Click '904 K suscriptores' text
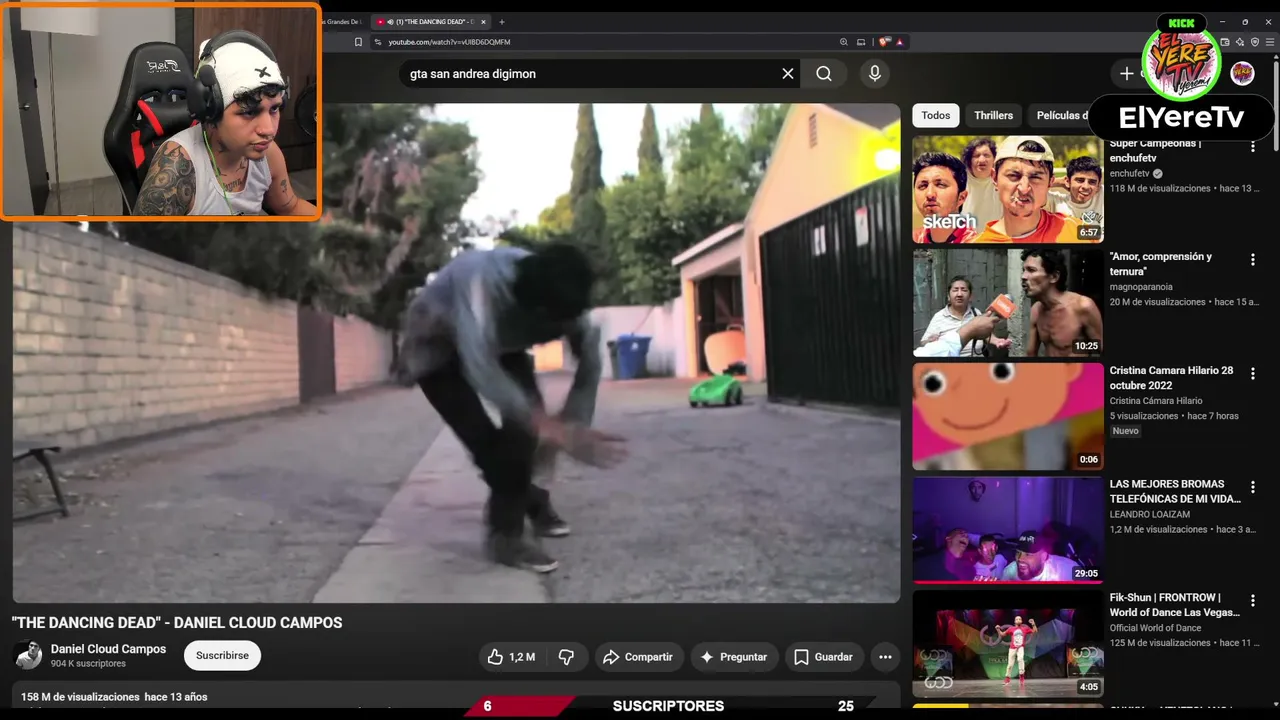 coord(88,664)
